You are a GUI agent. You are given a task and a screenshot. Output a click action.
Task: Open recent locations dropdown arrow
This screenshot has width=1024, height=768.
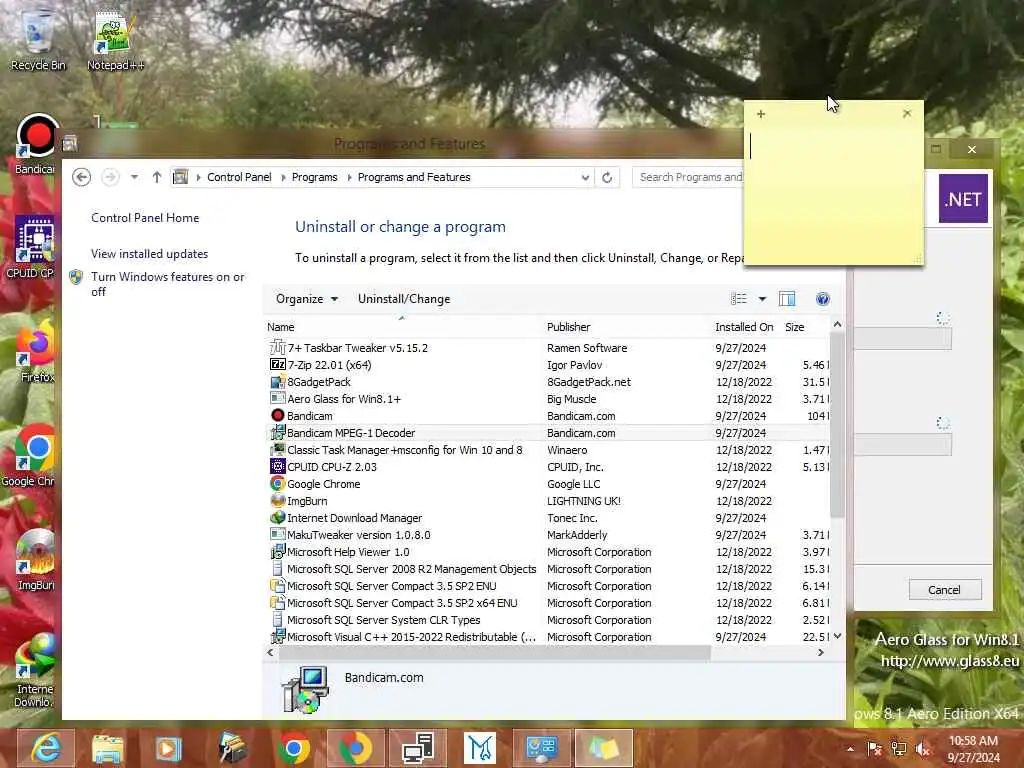click(134, 177)
